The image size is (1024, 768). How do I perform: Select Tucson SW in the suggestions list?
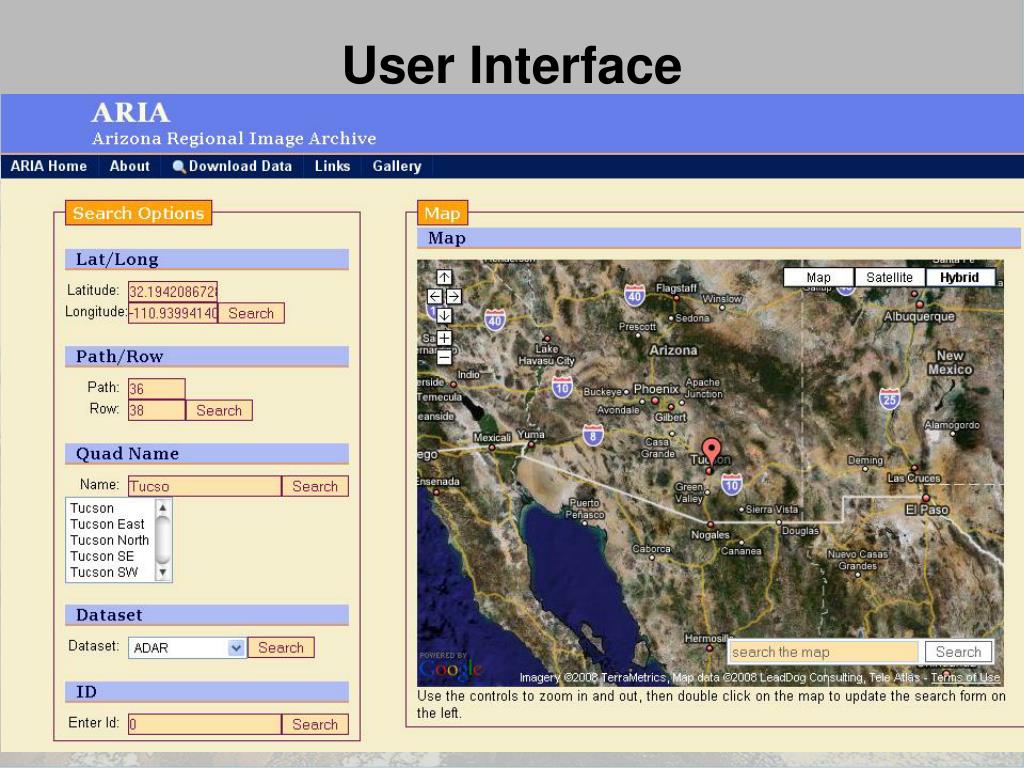coord(104,572)
